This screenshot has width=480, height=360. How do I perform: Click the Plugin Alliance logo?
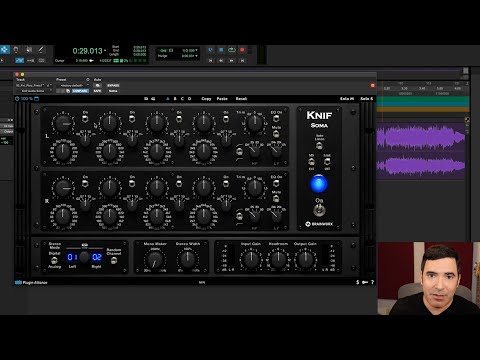coord(31,283)
